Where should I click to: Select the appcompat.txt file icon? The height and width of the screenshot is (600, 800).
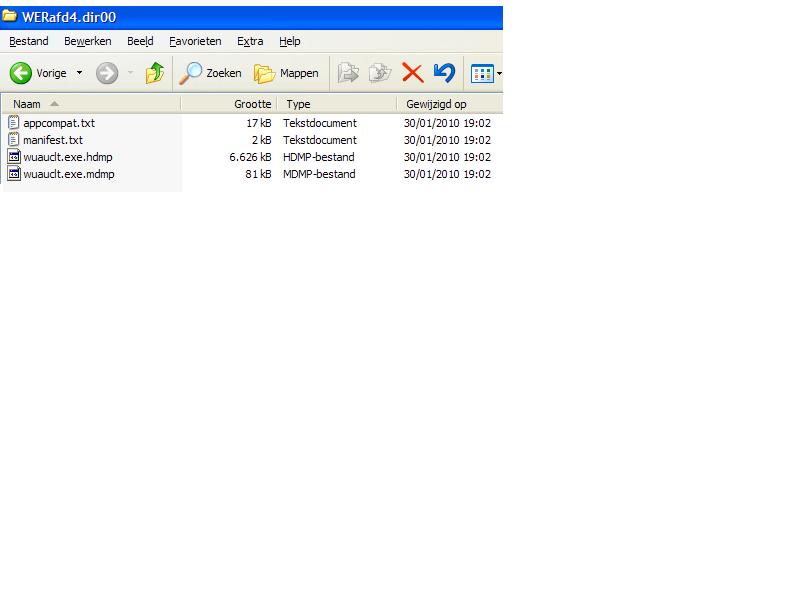(x=14, y=122)
